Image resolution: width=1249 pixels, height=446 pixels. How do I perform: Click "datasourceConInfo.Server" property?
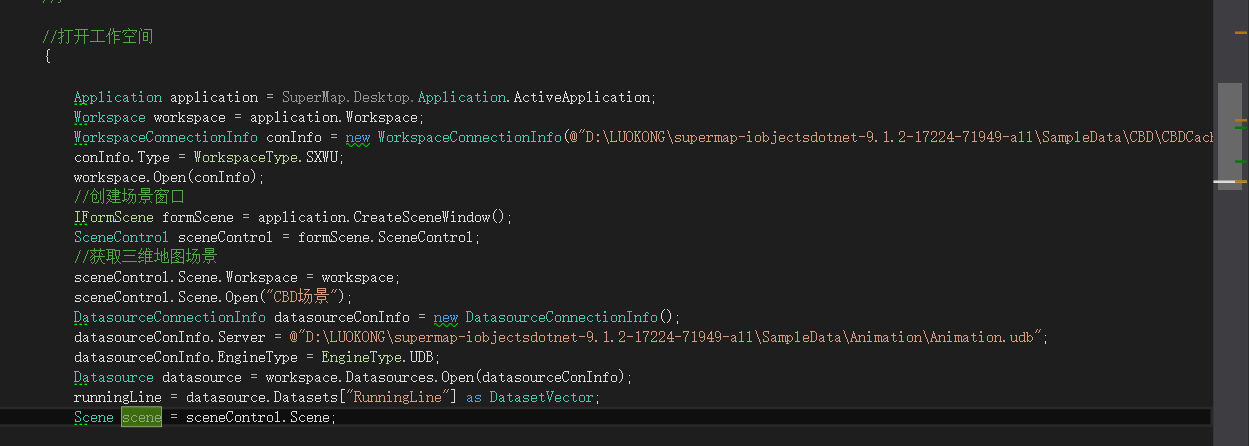[x=169, y=337]
